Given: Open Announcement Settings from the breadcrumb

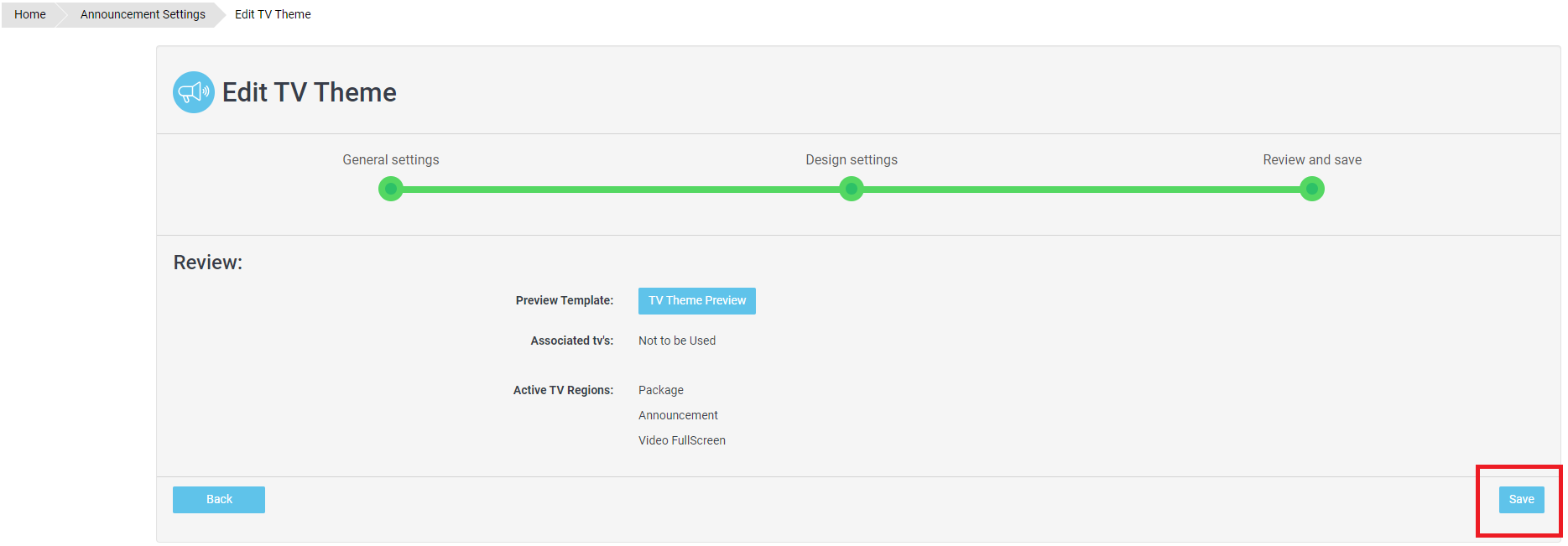Looking at the screenshot, I should [143, 14].
